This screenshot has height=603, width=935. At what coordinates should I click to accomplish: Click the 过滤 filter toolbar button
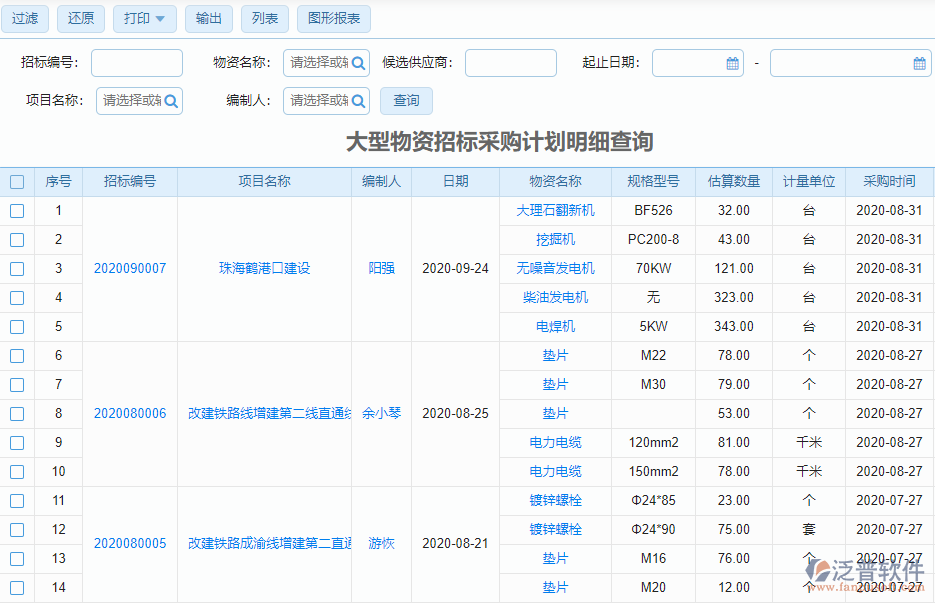pyautogui.click(x=24, y=18)
